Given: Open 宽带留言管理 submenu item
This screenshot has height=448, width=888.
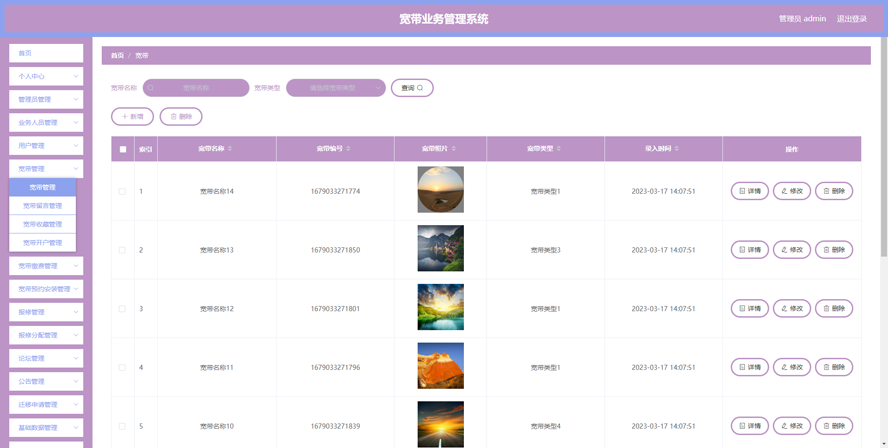Looking at the screenshot, I should pyautogui.click(x=42, y=206).
